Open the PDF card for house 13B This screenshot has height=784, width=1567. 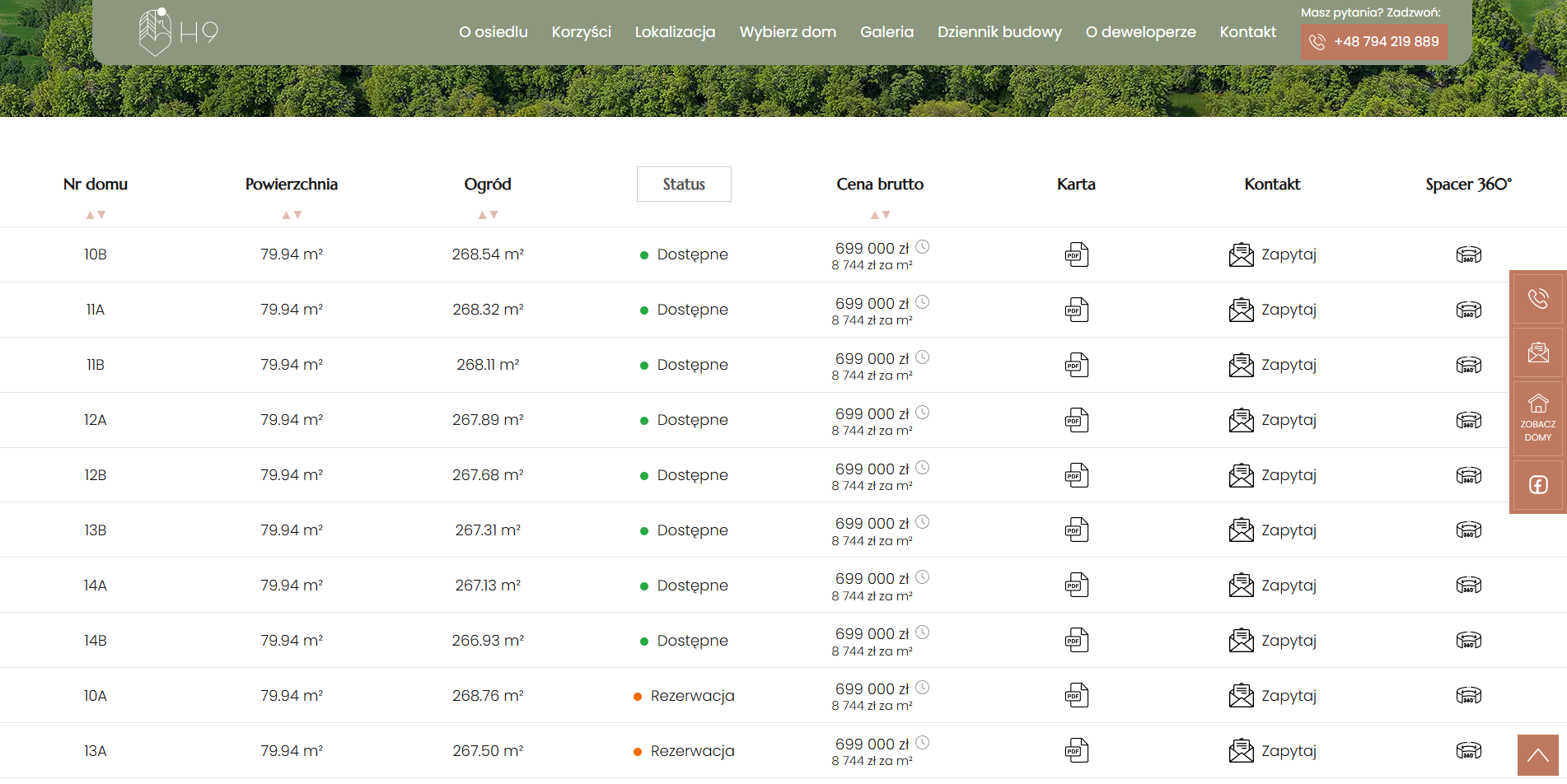[x=1076, y=530]
